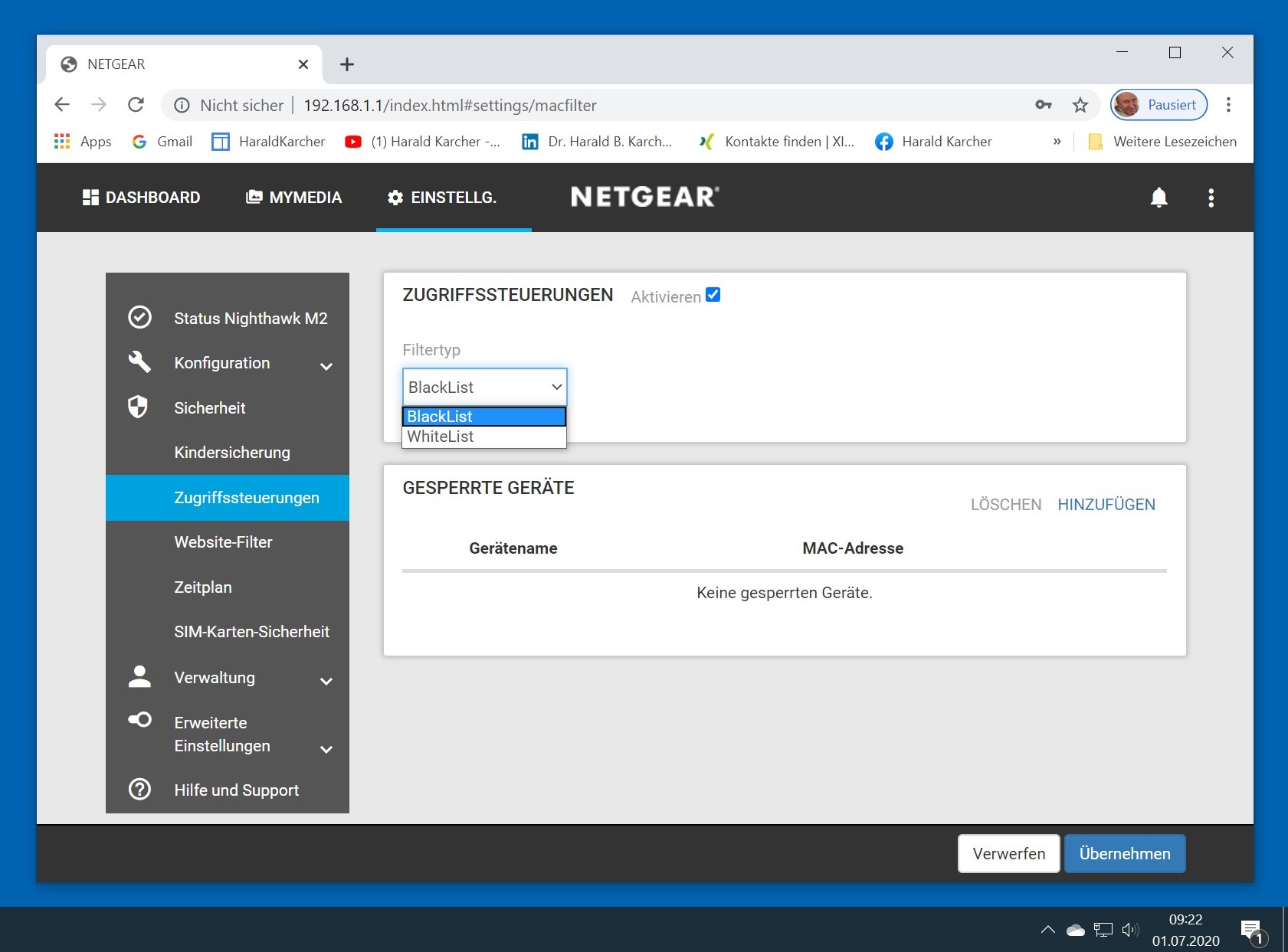Screen dimensions: 1288x952
Task: Click the HINZUFÜGEN link
Action: (1106, 504)
